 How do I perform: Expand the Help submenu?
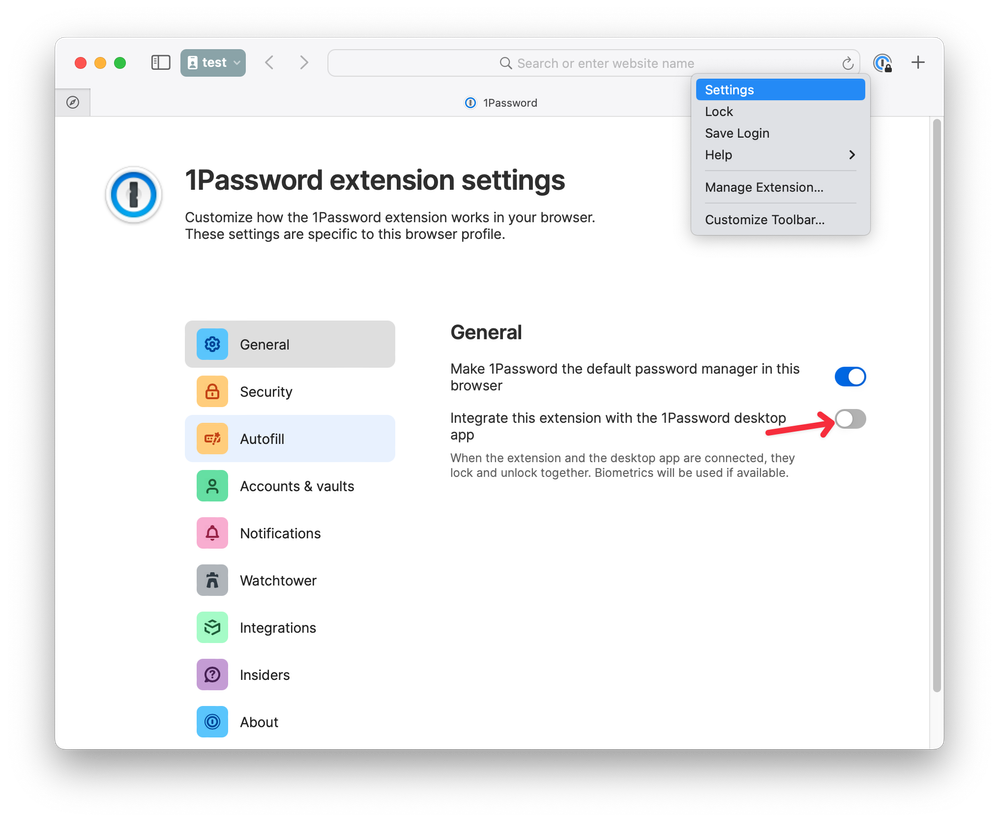[780, 155]
